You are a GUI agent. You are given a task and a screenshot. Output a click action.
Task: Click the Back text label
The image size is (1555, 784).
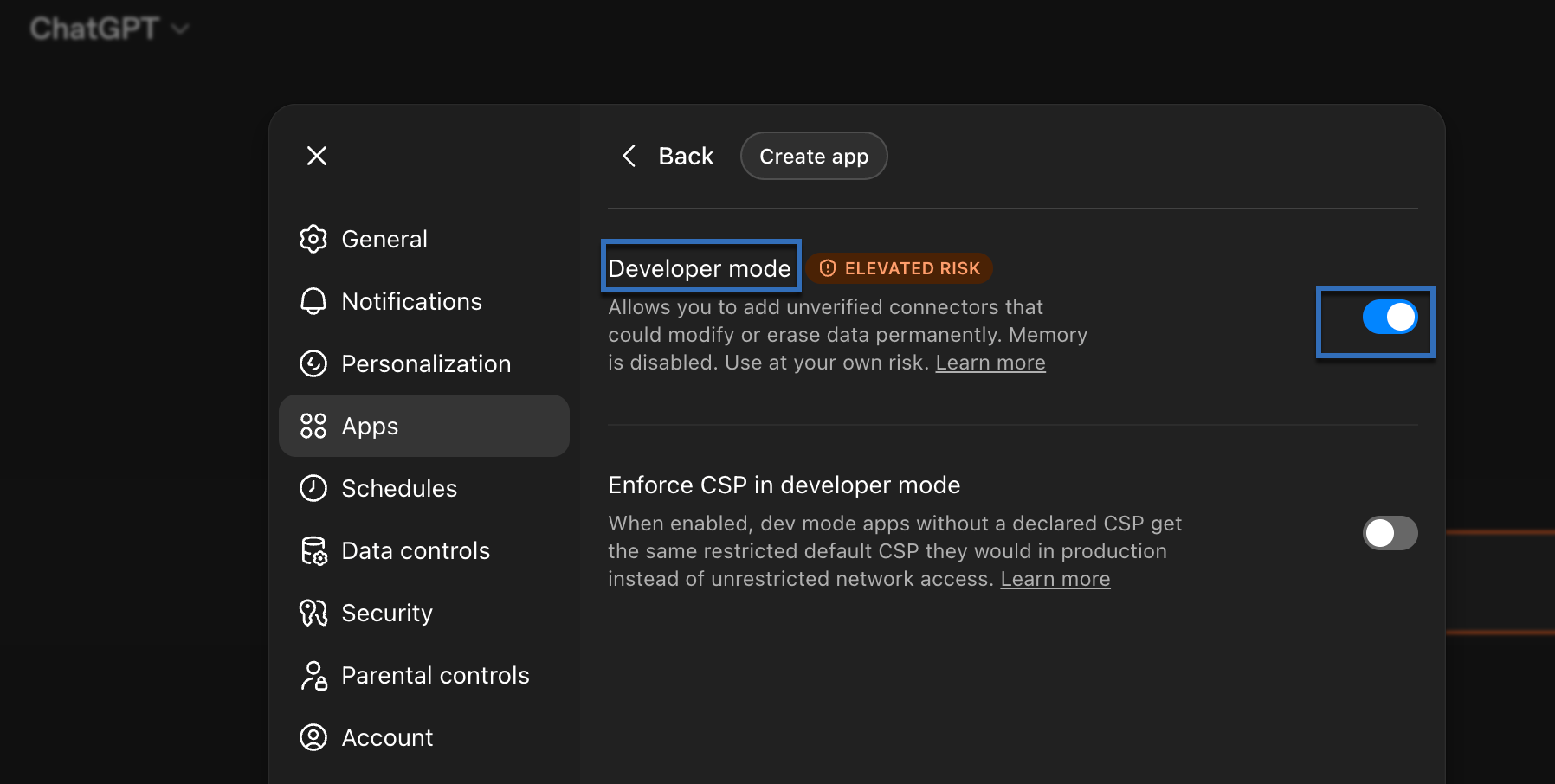(686, 156)
